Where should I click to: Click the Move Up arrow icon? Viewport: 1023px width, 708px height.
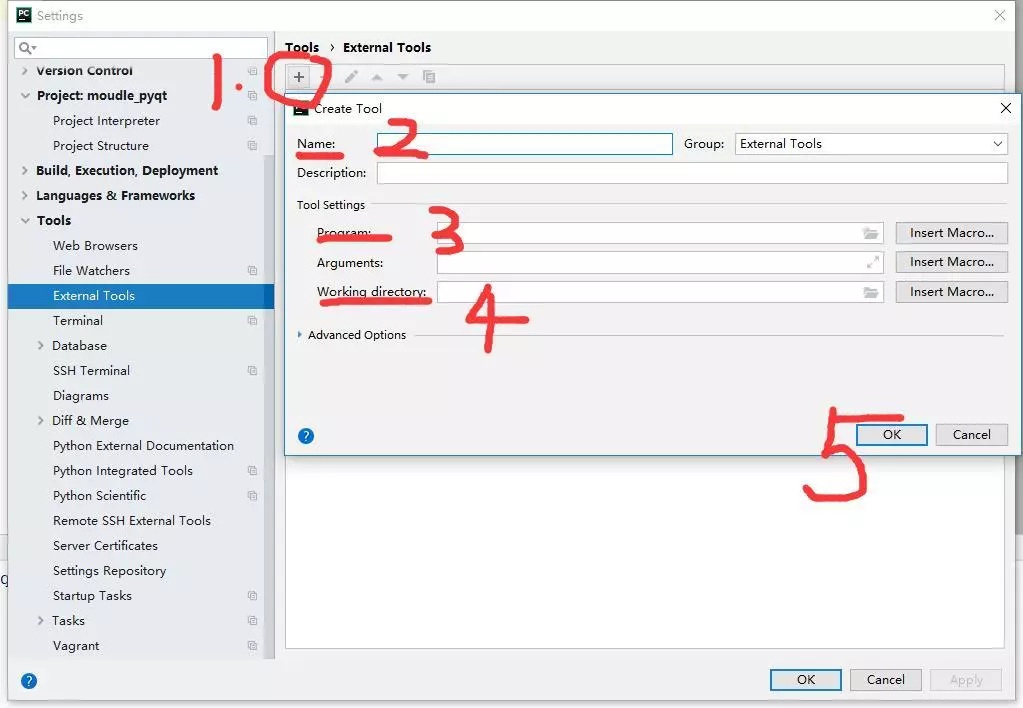click(x=377, y=77)
